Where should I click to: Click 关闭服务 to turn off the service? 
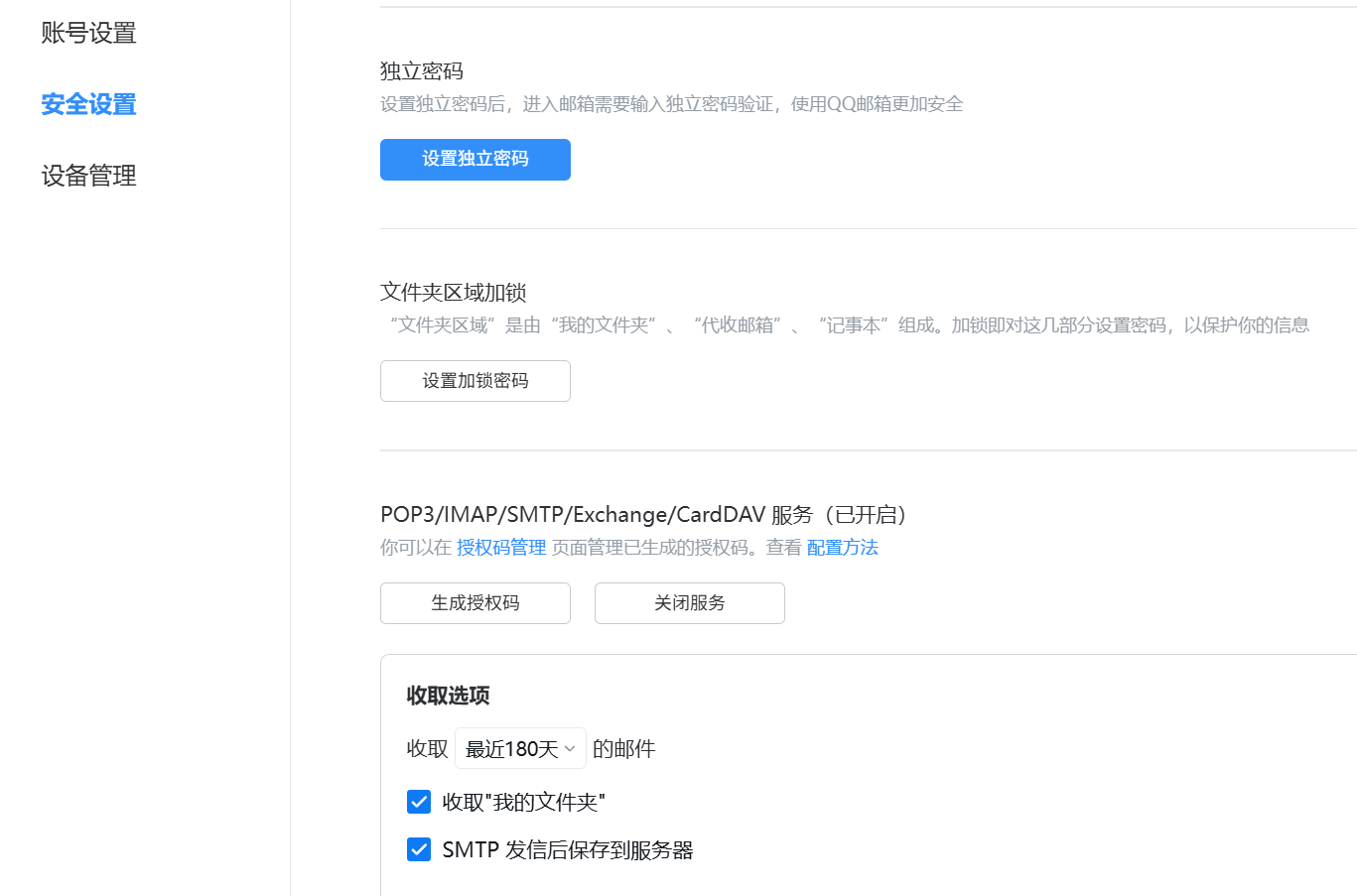(x=689, y=603)
